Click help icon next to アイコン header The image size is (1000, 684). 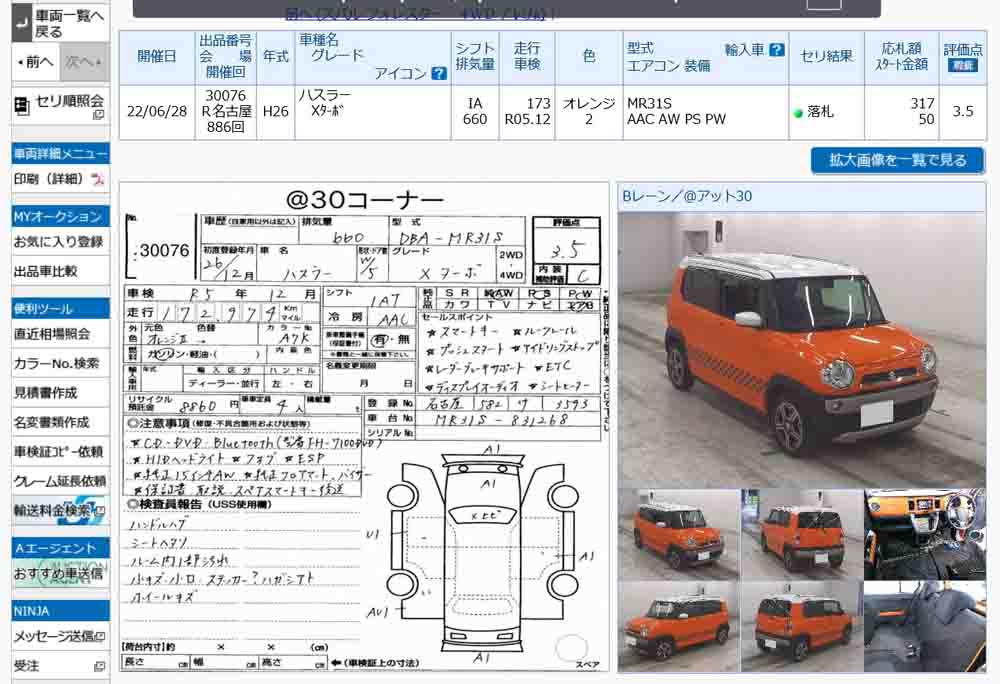[439, 73]
